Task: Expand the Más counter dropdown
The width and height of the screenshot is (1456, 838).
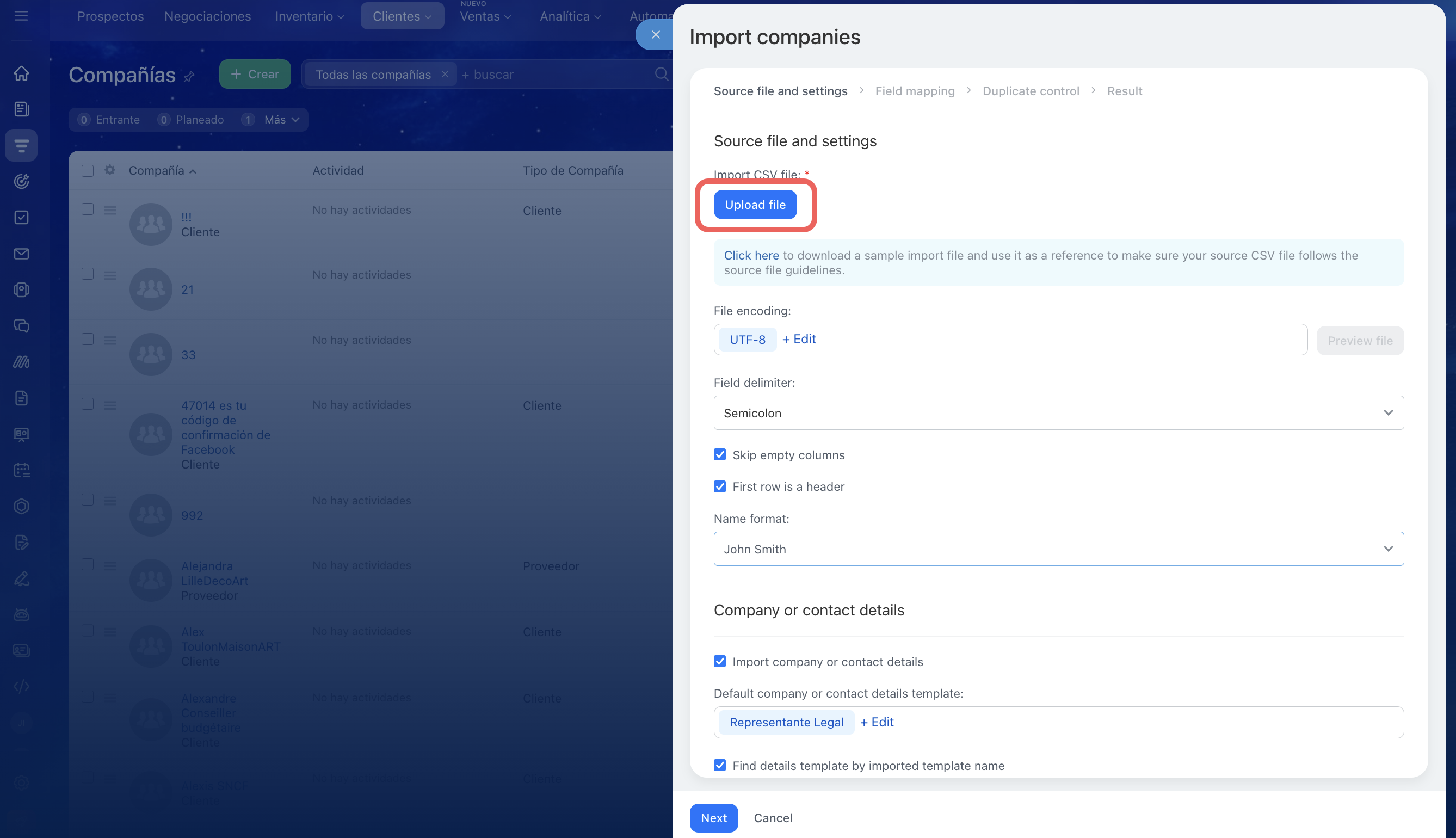Action: [x=281, y=120]
